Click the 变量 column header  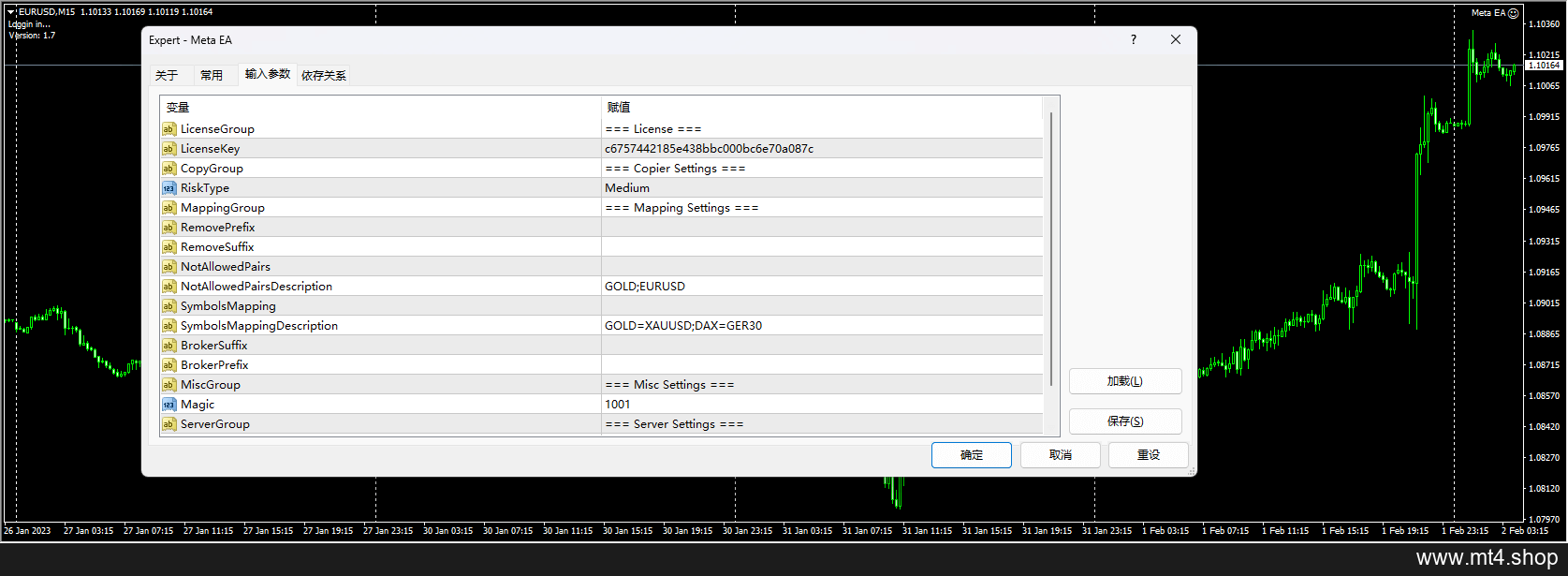coord(380,107)
